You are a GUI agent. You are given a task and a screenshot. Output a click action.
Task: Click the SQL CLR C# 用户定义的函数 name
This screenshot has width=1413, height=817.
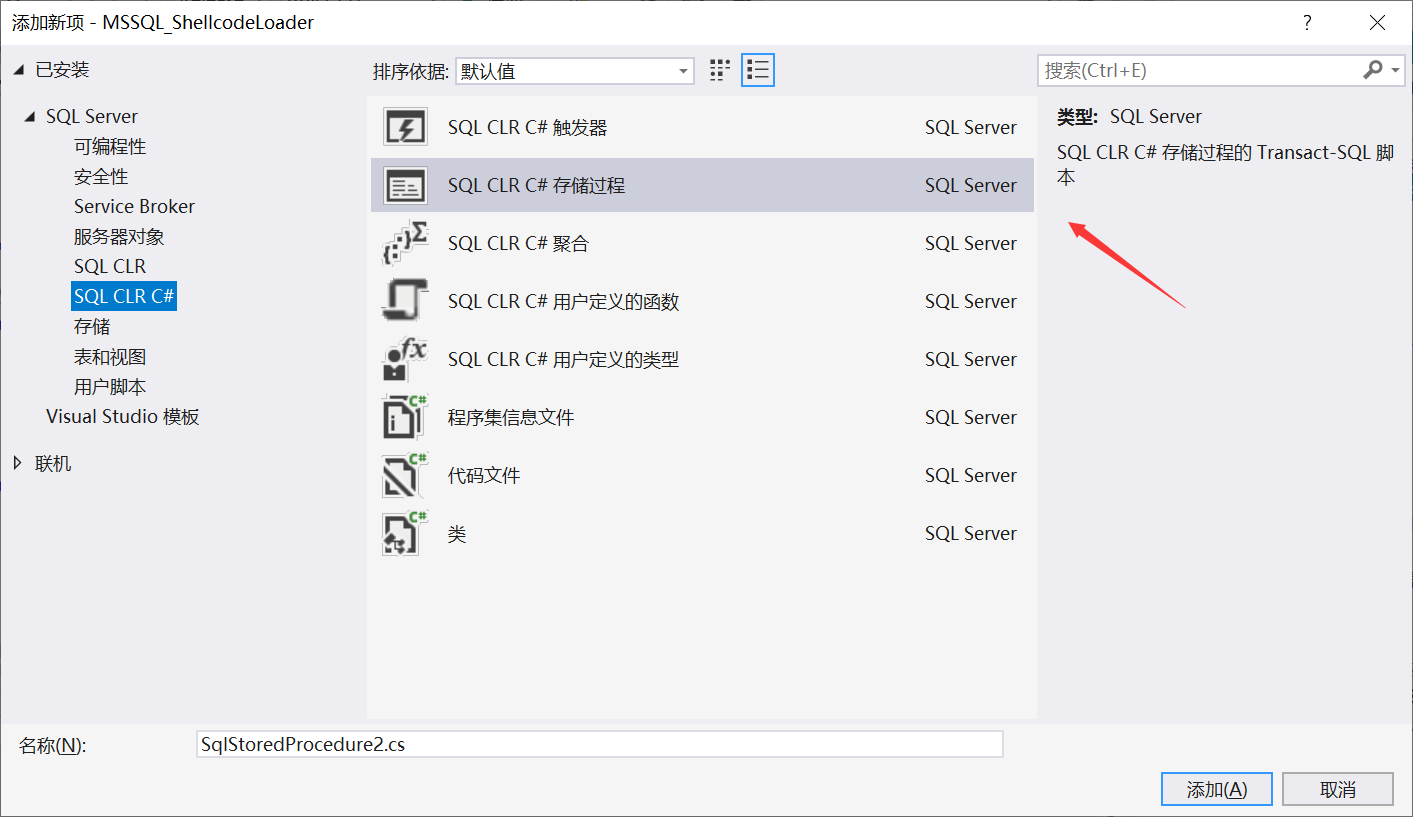(x=563, y=301)
